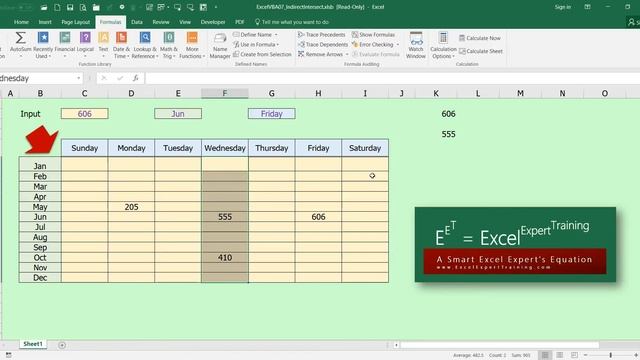640x360 pixels.
Task: Add a new sheet with plus icon
Action: point(62,345)
